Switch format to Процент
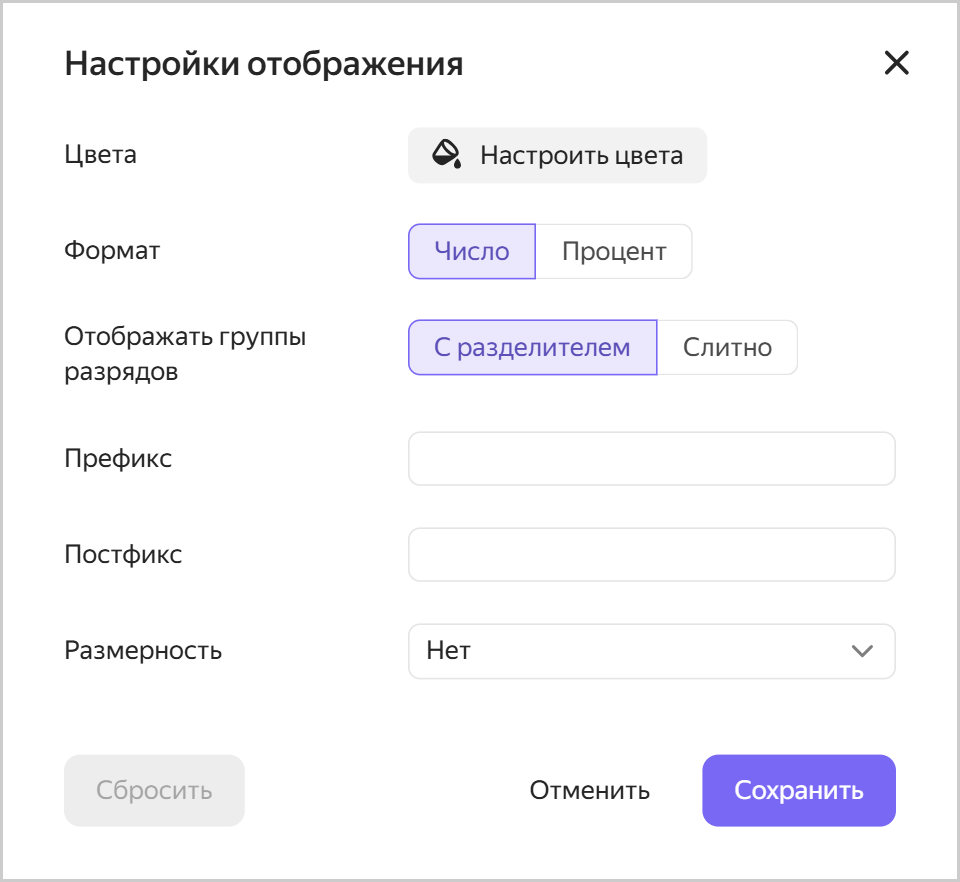Viewport: 960px width, 882px height. (614, 251)
